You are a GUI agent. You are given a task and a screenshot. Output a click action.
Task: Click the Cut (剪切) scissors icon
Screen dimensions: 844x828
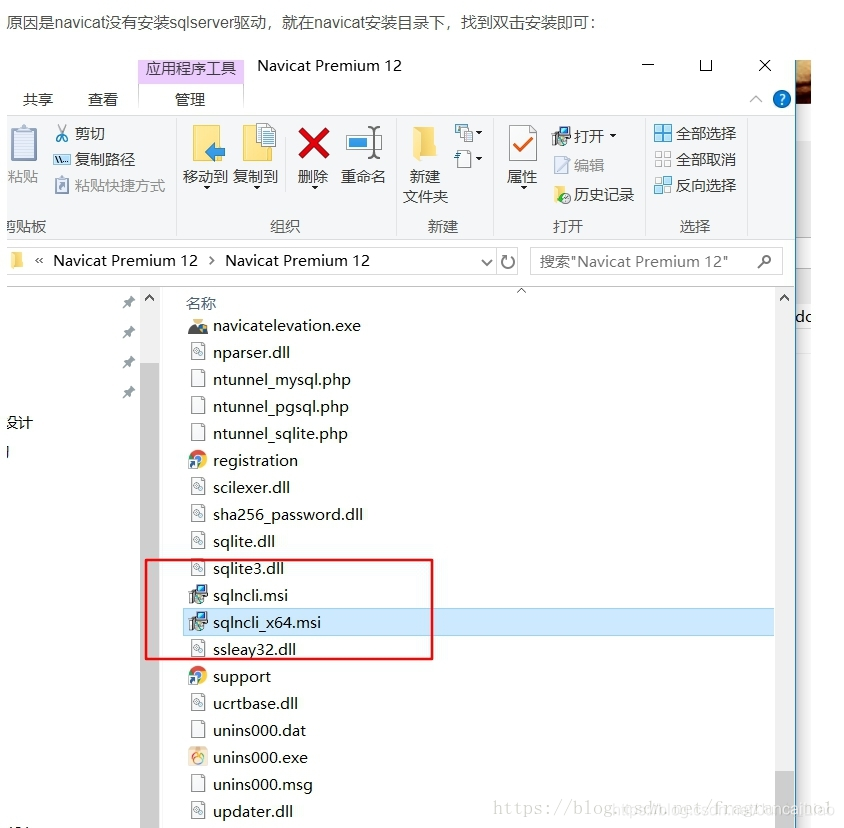(62, 134)
